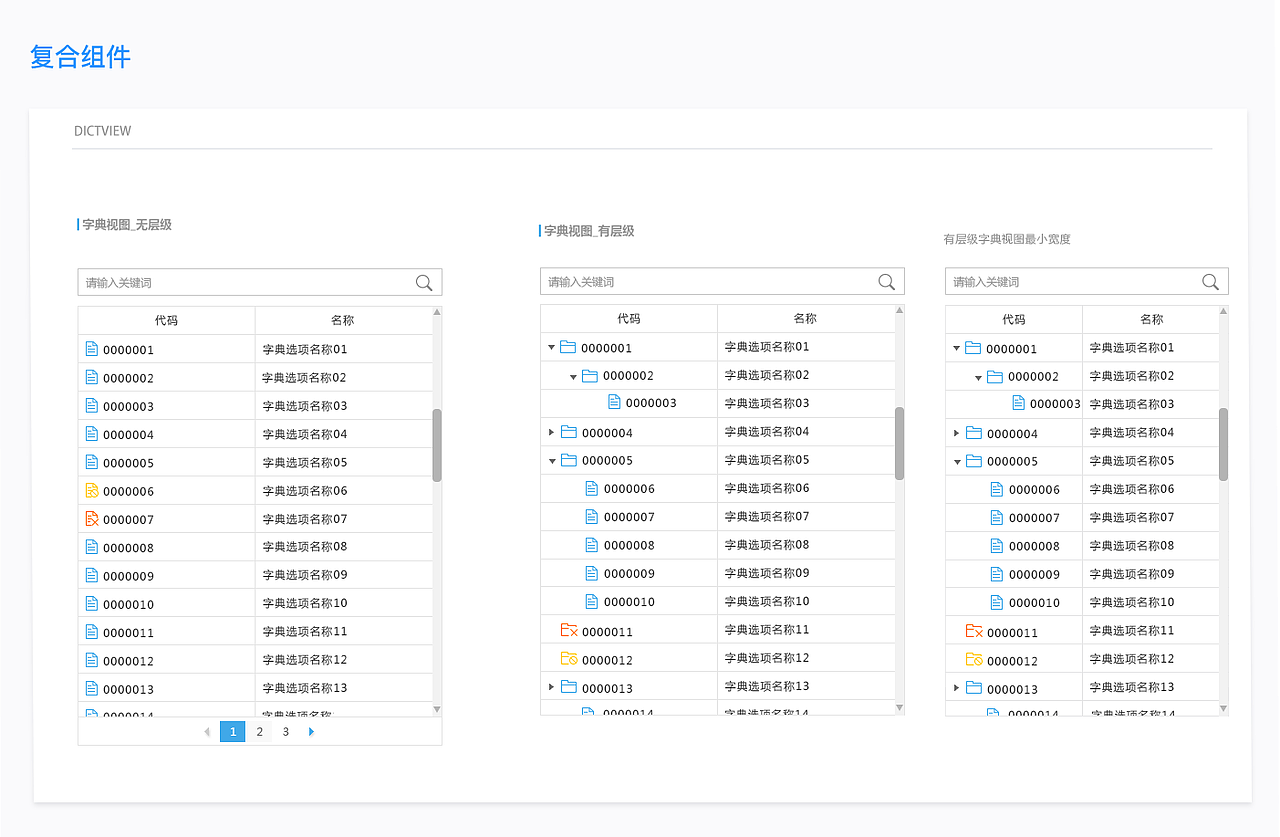Viewport: 1280px width, 837px height.
Task: Collapse node 0000002 in the minimum-width view
Action: [978, 378]
